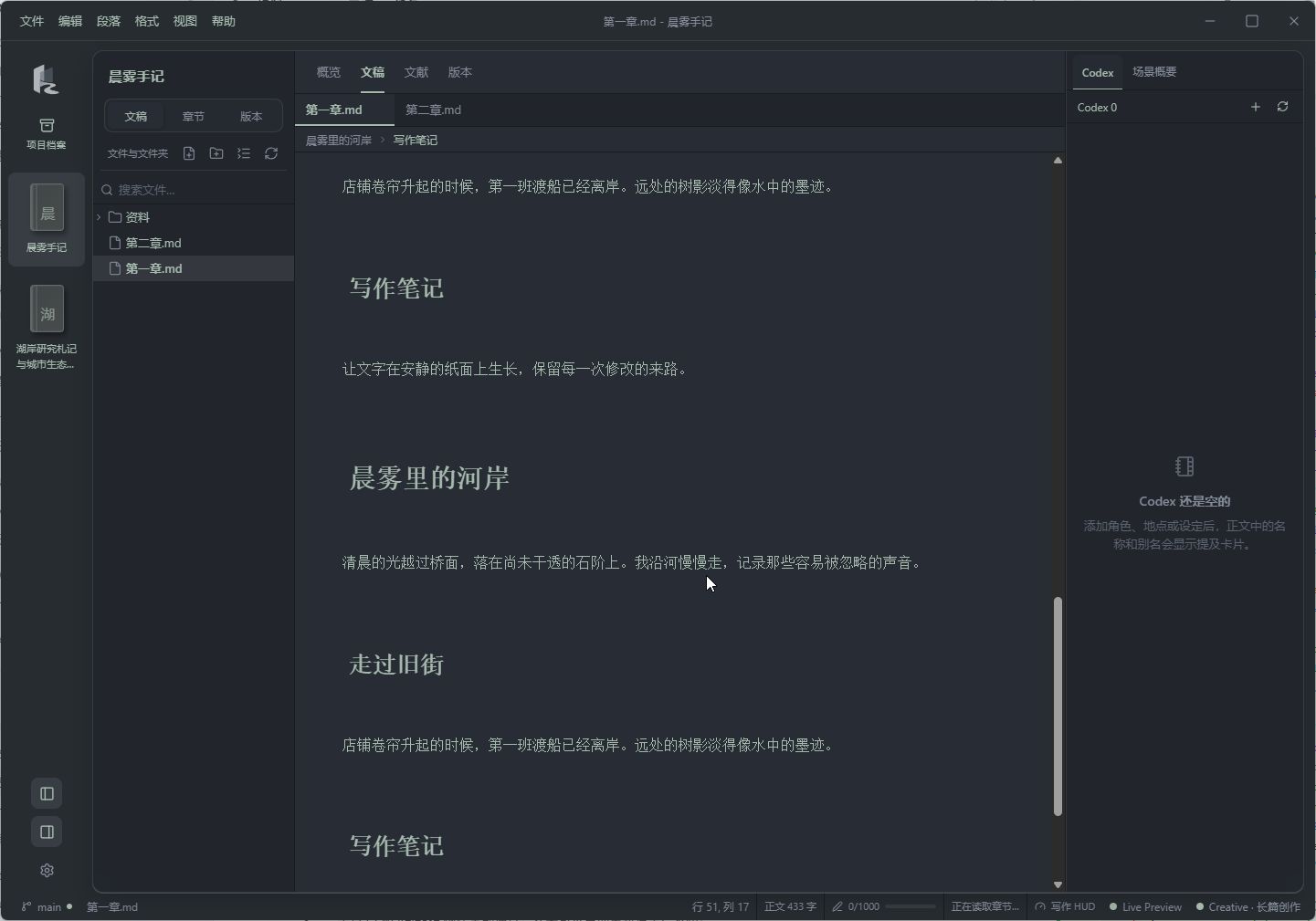Add a new Codex entry with plus icon
Screen dimensions: 1316x921
1256,107
